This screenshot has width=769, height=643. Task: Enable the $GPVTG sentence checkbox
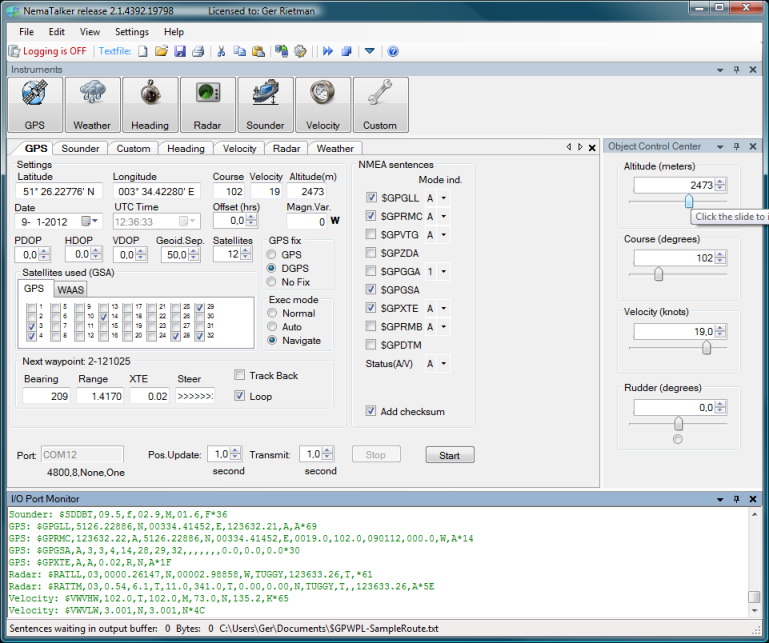[372, 235]
